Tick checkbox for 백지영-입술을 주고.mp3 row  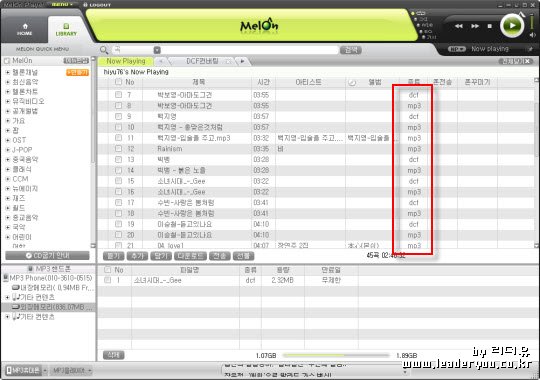[118, 138]
